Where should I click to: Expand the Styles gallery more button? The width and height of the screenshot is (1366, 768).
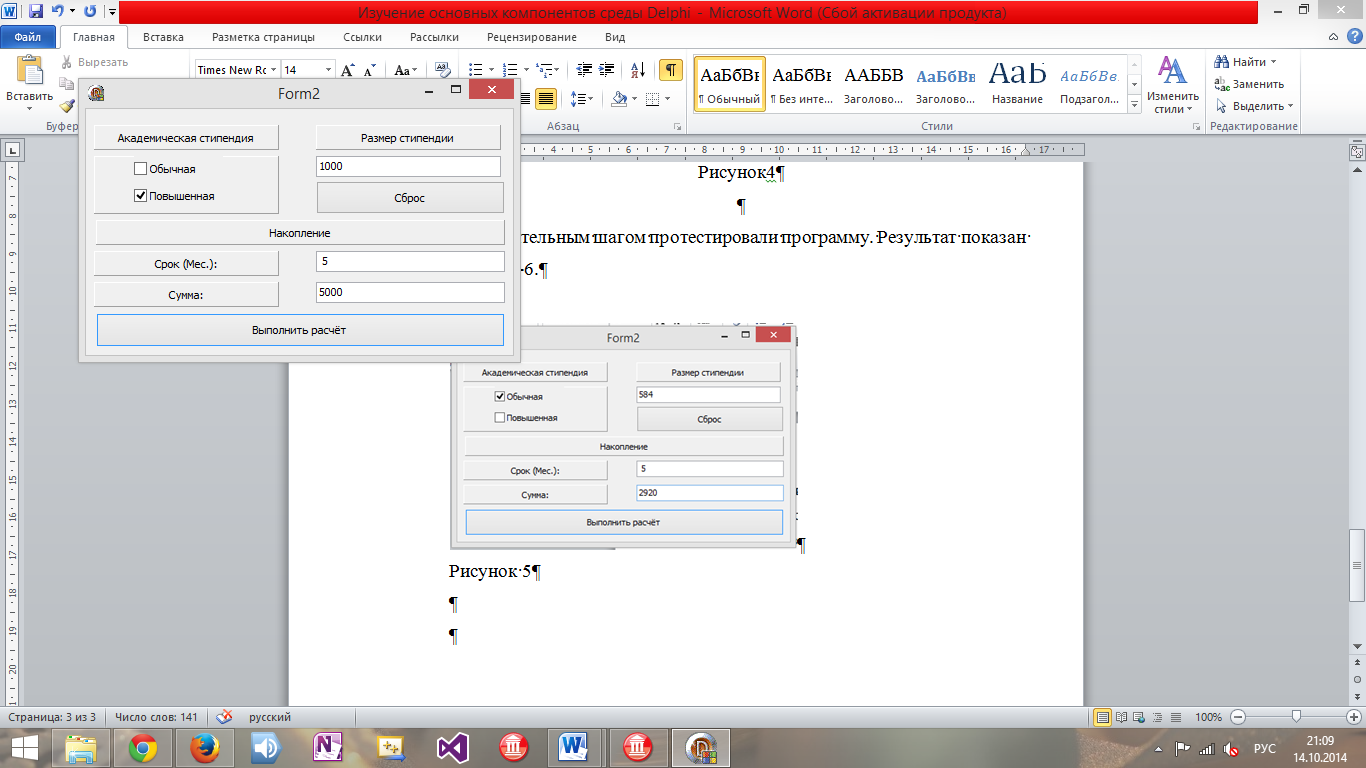click(1135, 105)
